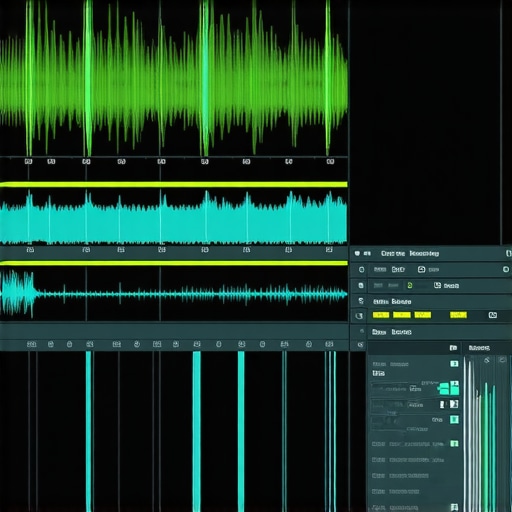The height and width of the screenshot is (512, 512).
Task: Click the second thick cyan bar in bottom lanes
Action: [197, 432]
